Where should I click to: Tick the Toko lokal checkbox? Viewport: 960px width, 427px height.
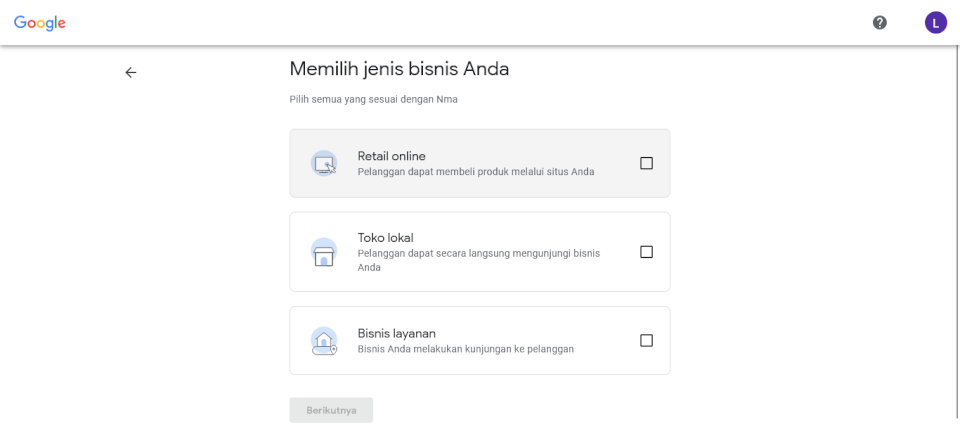pyautogui.click(x=646, y=252)
